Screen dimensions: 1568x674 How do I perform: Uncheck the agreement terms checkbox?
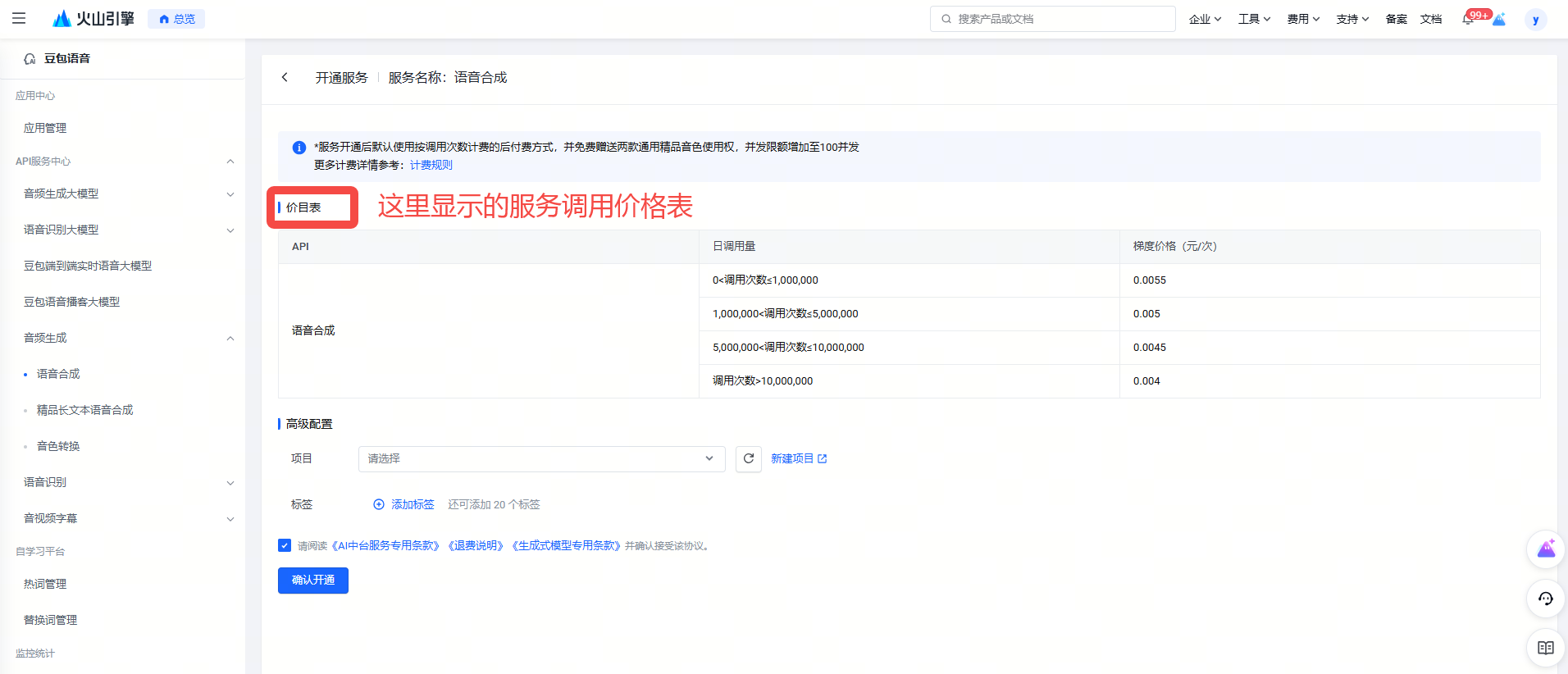[x=285, y=545]
